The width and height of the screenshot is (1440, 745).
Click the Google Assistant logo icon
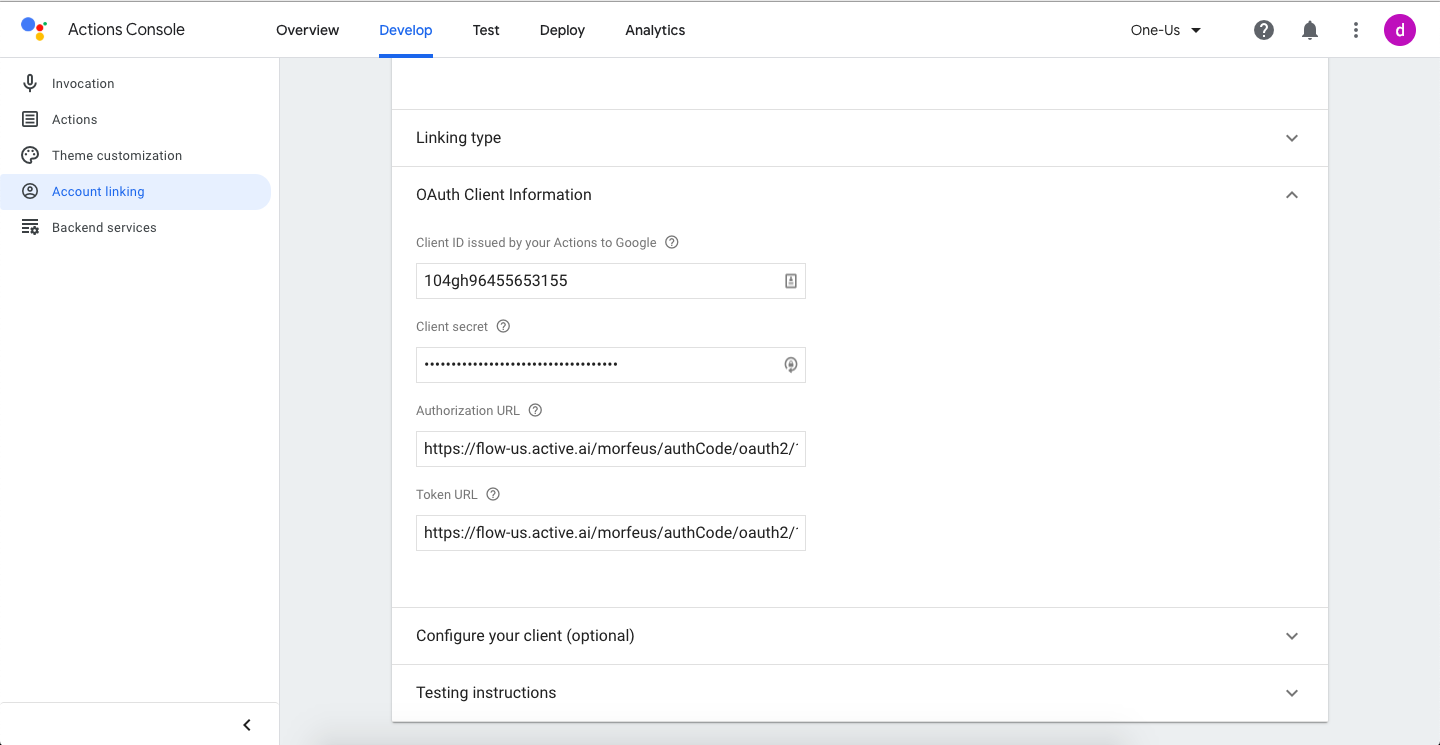34,29
